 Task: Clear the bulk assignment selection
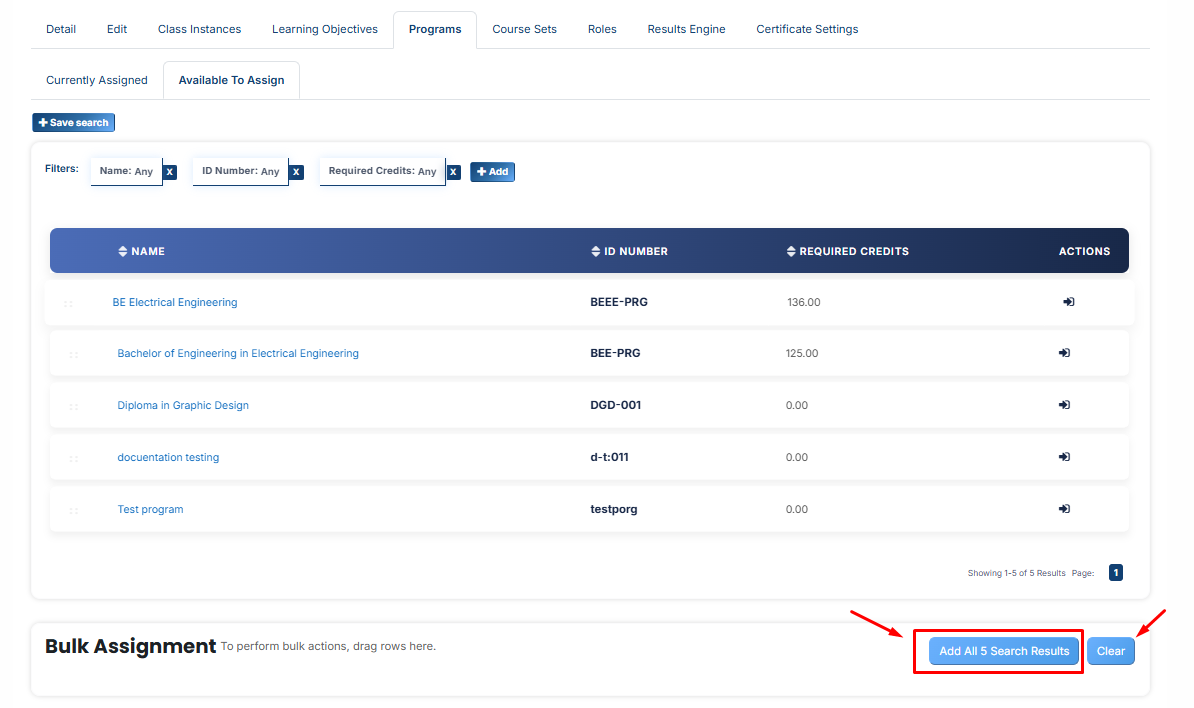[1111, 651]
